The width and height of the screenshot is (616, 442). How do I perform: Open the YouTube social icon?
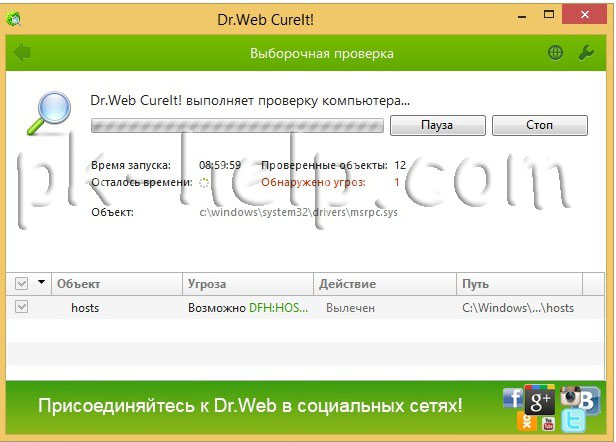coord(548,424)
